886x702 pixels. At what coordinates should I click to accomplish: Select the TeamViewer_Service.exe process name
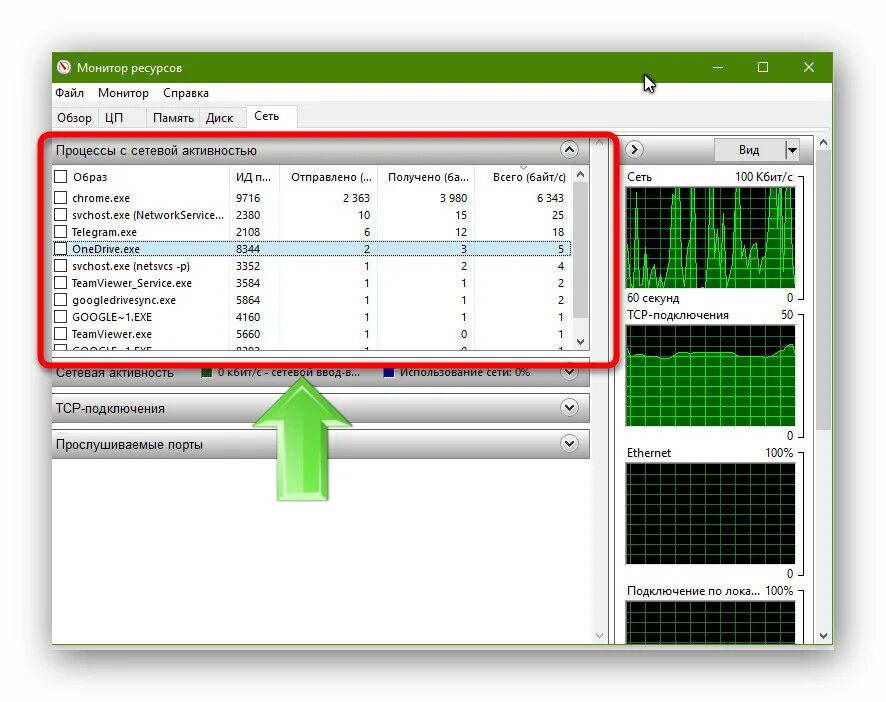132,283
